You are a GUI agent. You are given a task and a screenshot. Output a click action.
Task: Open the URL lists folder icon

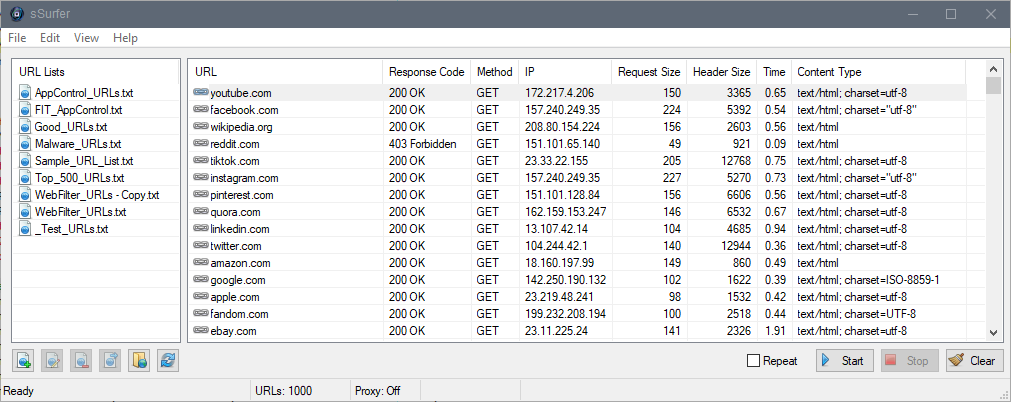139,361
